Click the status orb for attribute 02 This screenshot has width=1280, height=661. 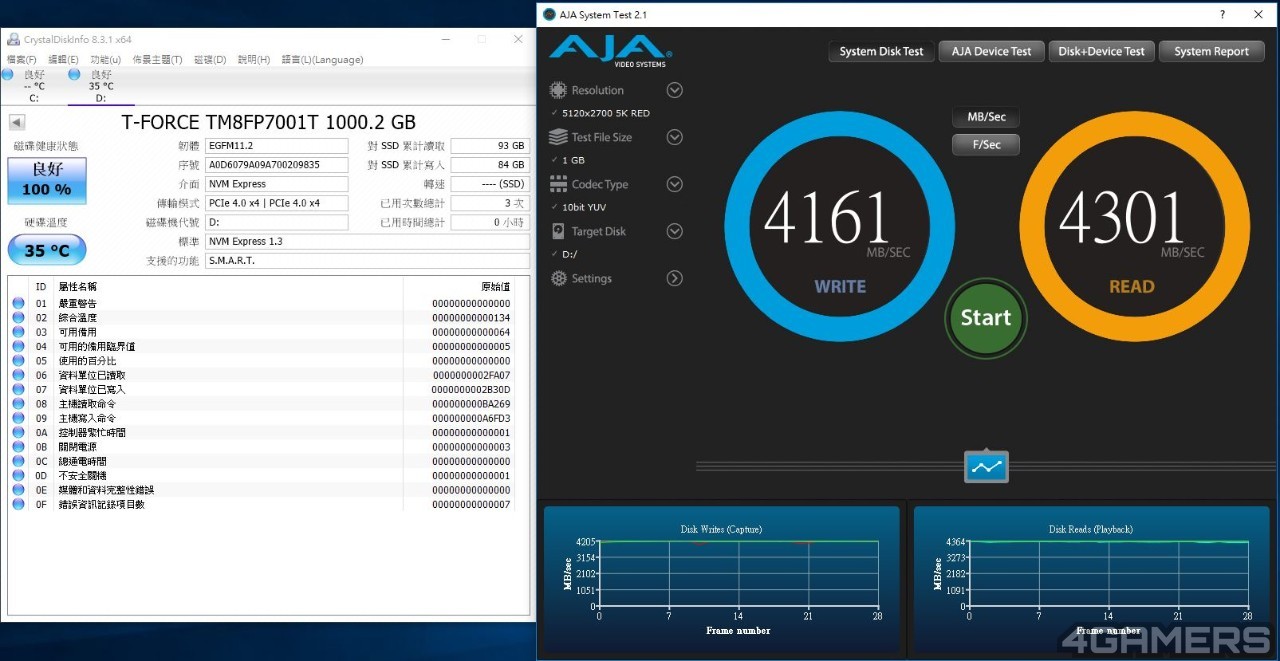[x=18, y=317]
